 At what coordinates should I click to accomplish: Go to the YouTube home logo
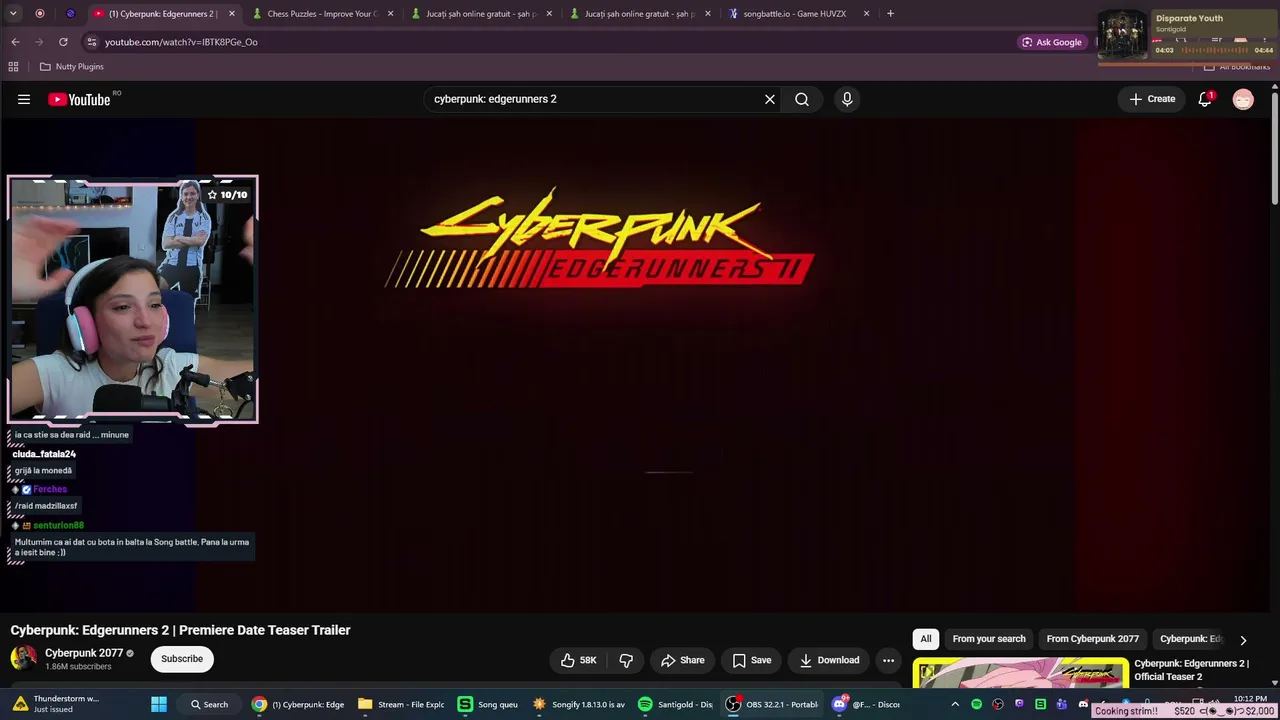[x=80, y=99]
